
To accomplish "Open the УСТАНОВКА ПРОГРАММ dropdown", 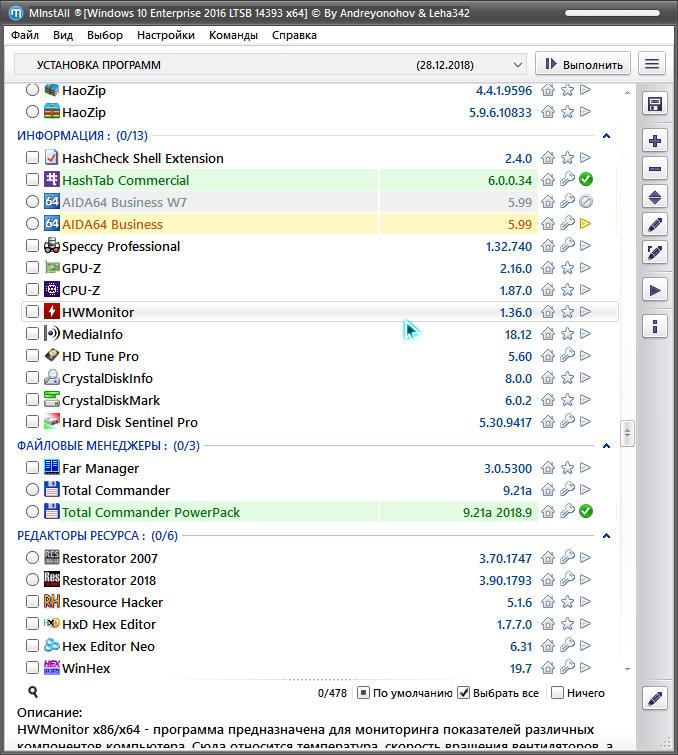I will point(270,64).
